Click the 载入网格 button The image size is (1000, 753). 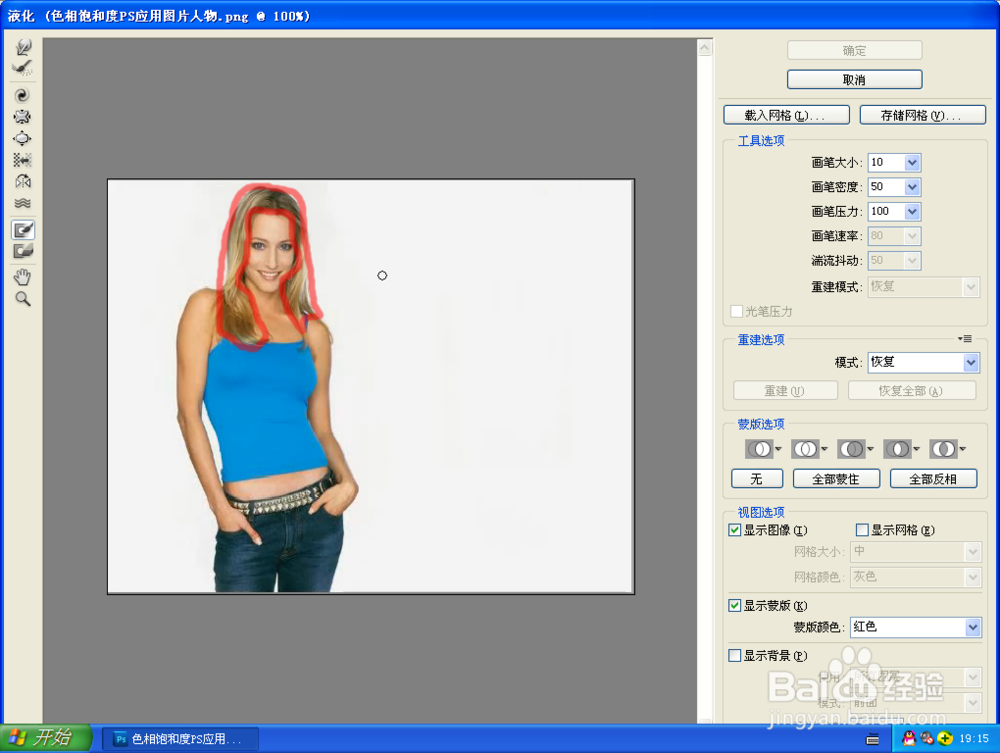(786, 115)
